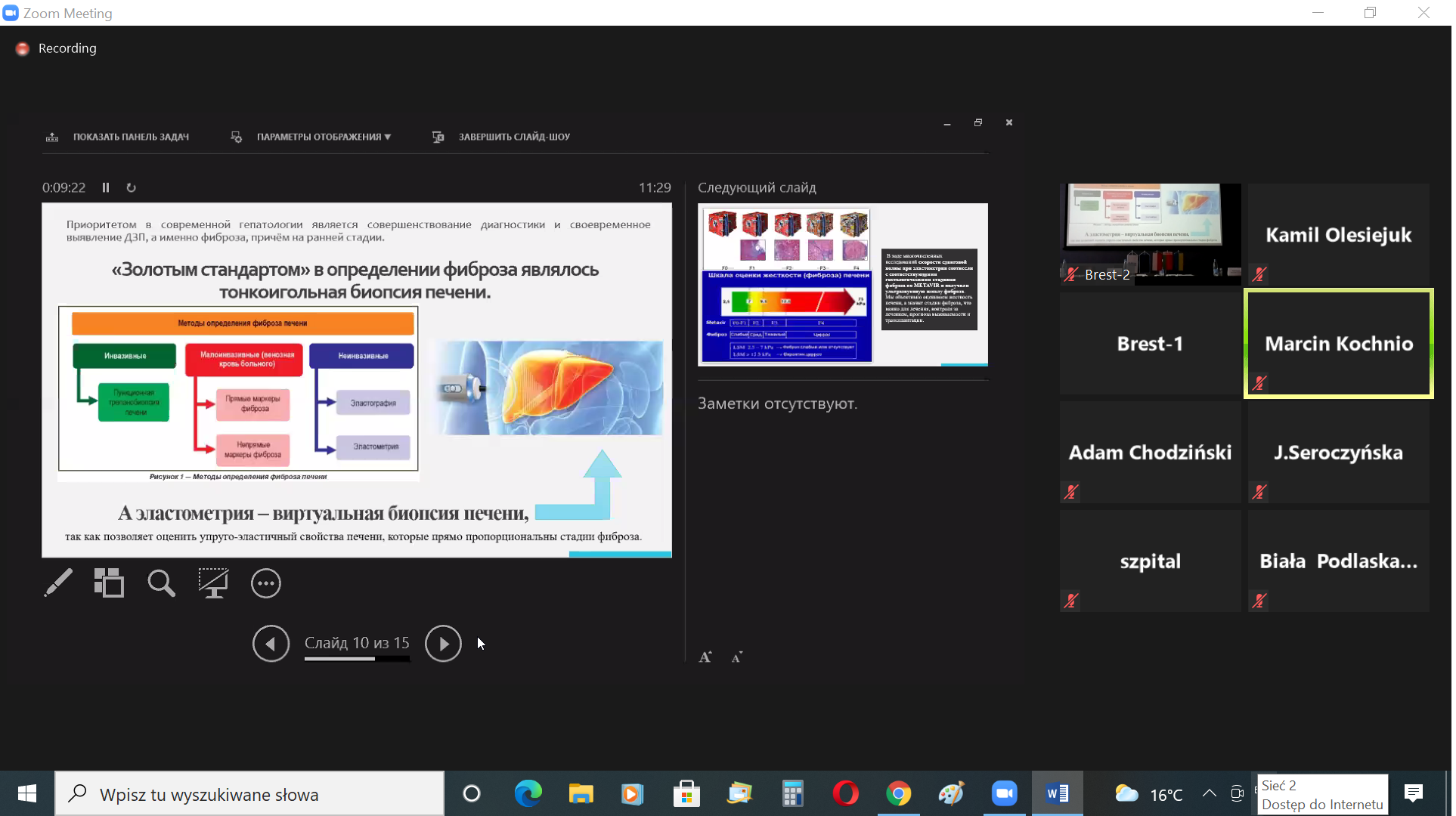Return to the previous slide arrow

[x=271, y=644]
